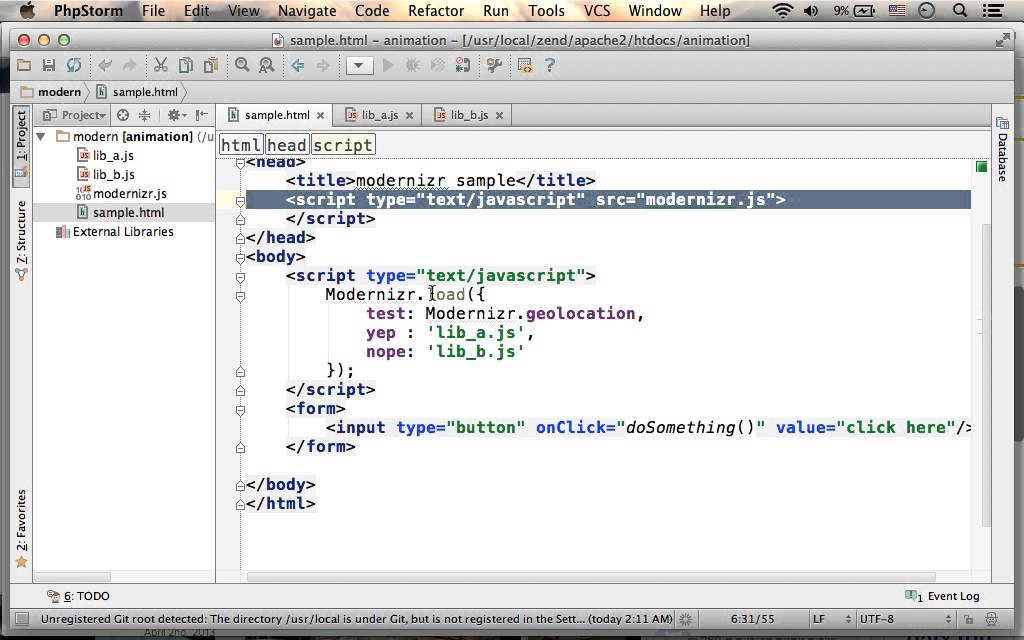This screenshot has width=1024, height=640.
Task: Click the Listen for PHP debug connections icon
Action: 463,65
